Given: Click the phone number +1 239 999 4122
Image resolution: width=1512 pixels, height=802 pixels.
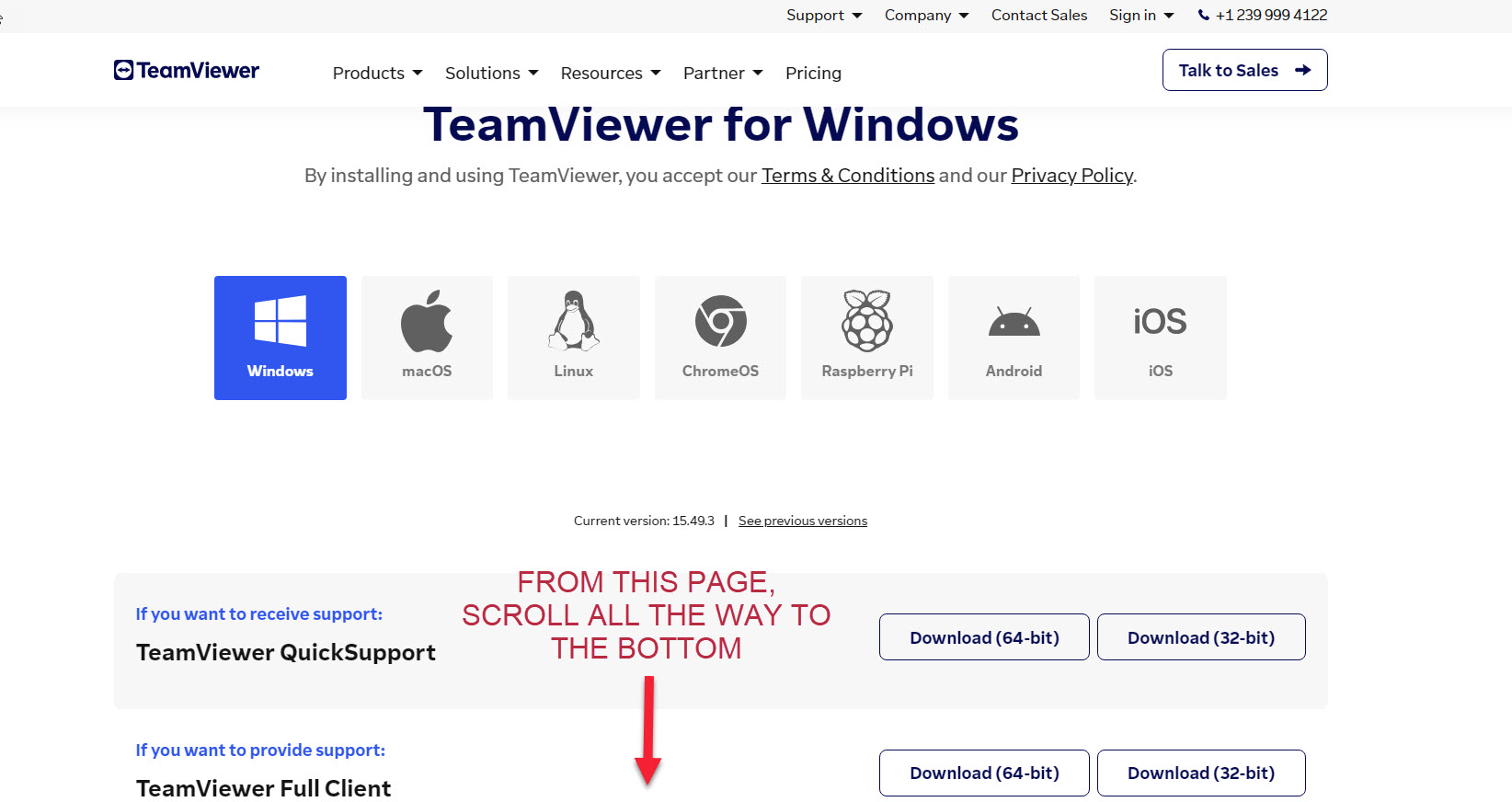Looking at the screenshot, I should pyautogui.click(x=1263, y=15).
